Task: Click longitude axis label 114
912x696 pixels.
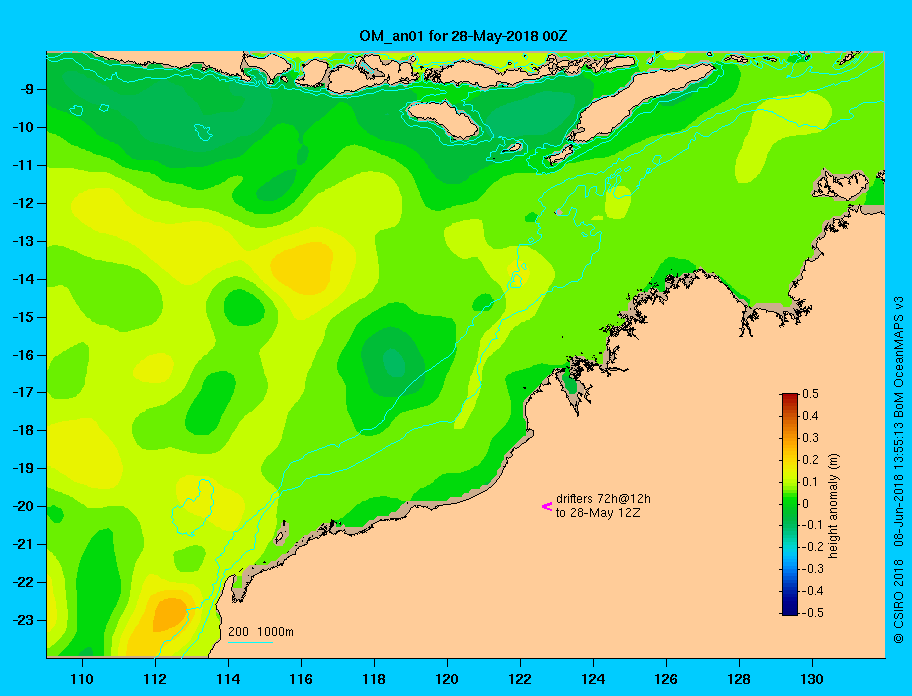Action: [228, 679]
